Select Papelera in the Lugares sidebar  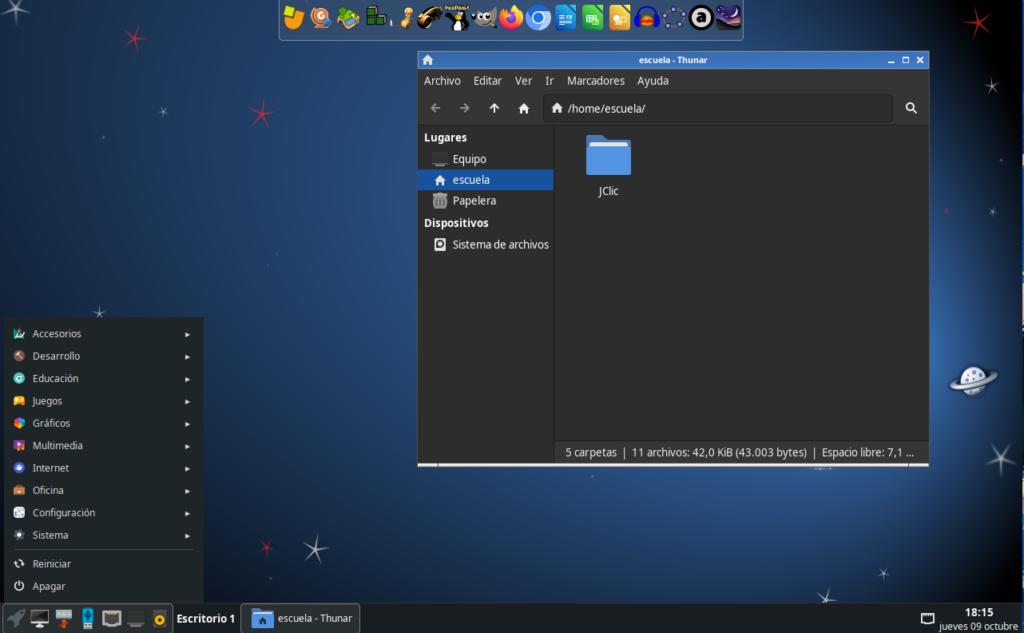(474, 201)
